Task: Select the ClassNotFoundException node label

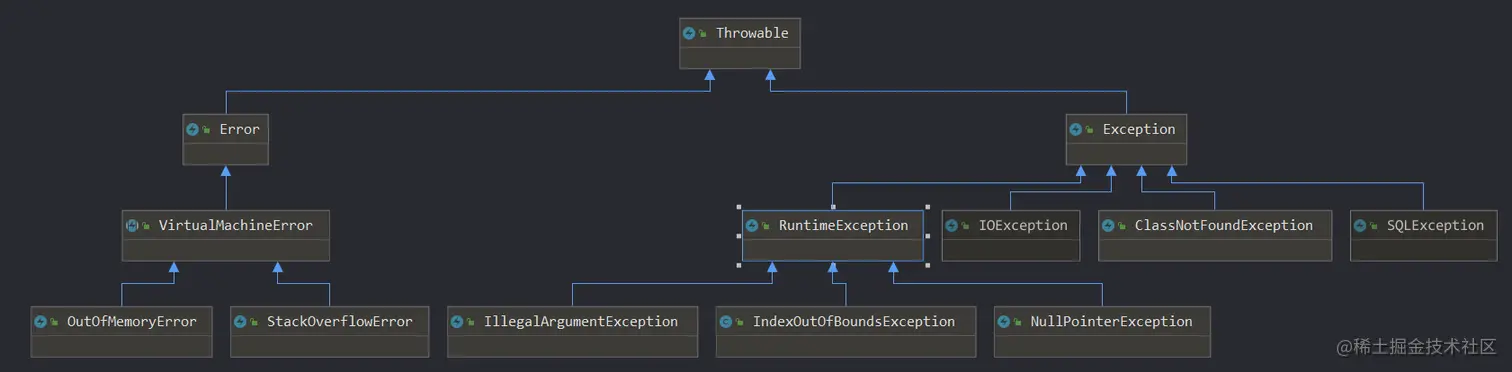Action: point(1223,225)
